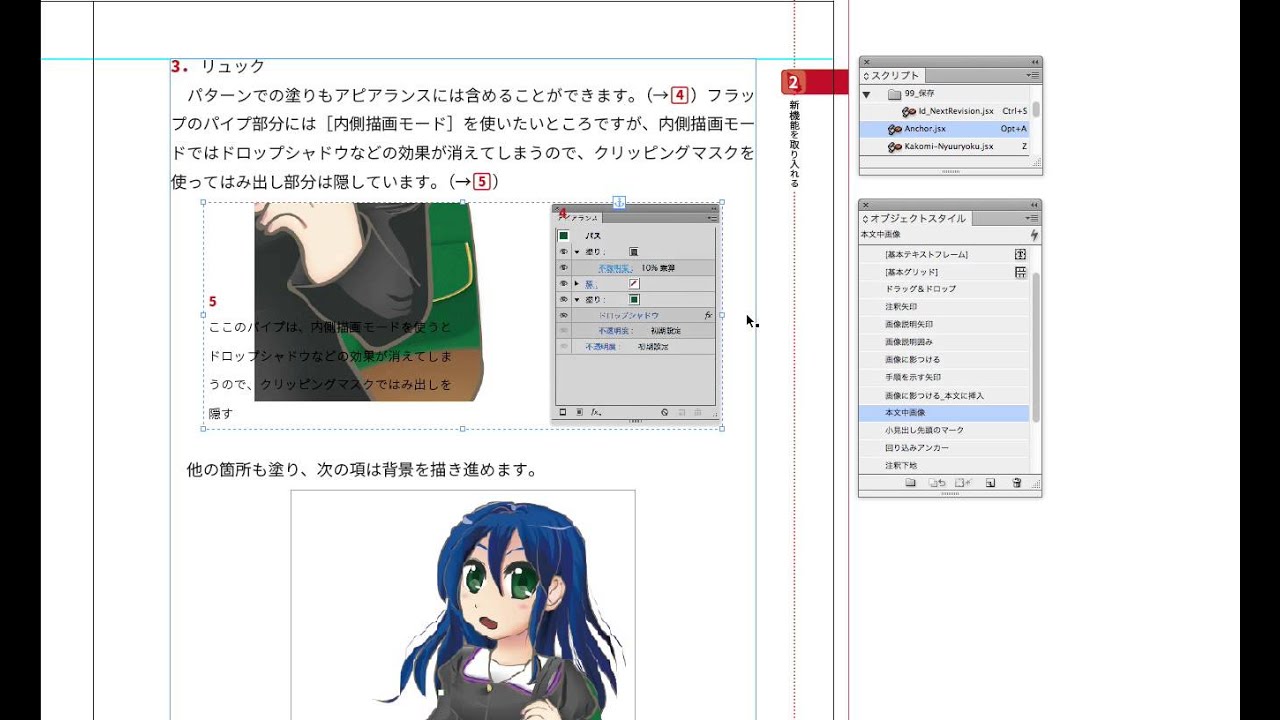
Task: Select the placed backpack illustration image
Action: pyautogui.click(x=369, y=302)
